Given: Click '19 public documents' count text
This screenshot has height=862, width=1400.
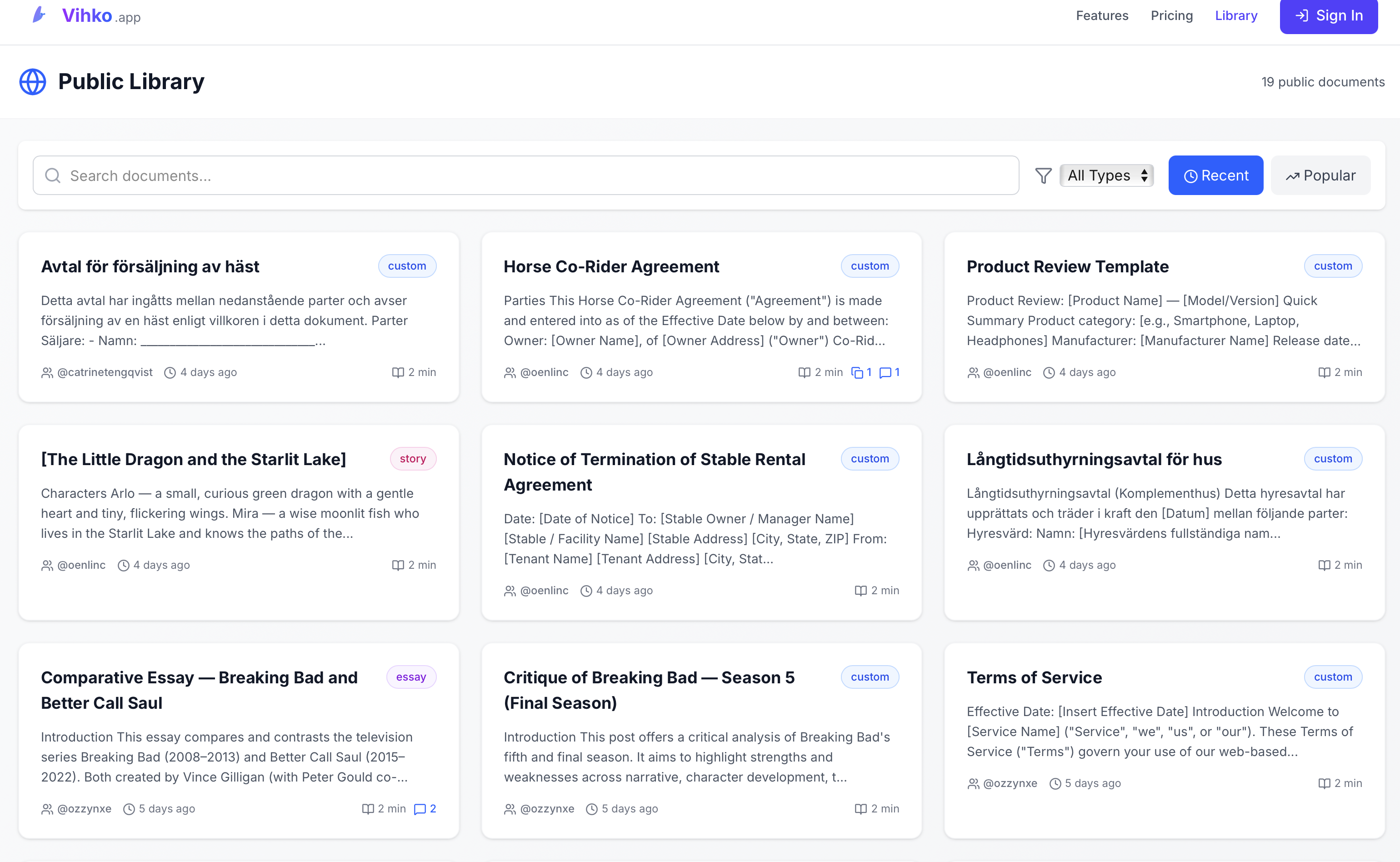Looking at the screenshot, I should point(1323,82).
